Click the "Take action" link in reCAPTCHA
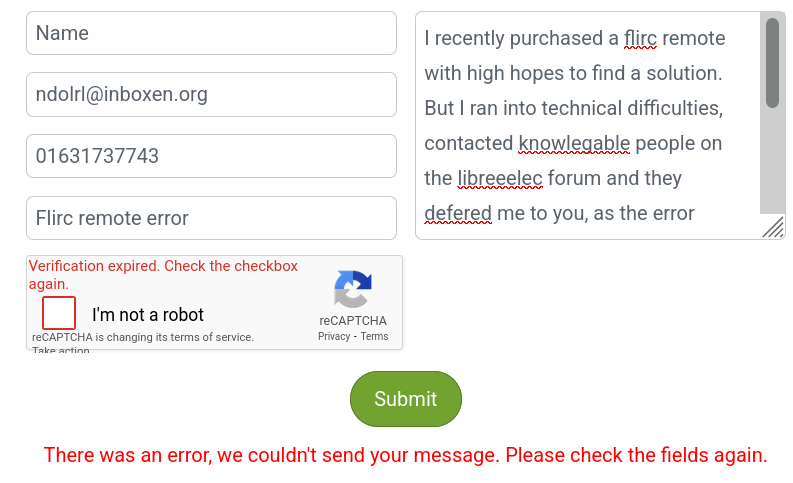Screen dimensions: 793x483 point(61,350)
